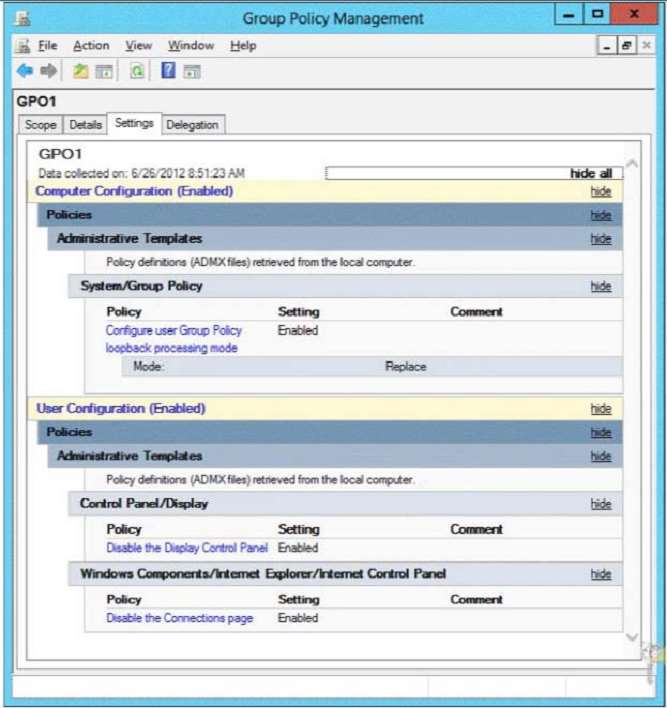
Task: Click the up-one-level folder icon
Action: click(x=80, y=71)
